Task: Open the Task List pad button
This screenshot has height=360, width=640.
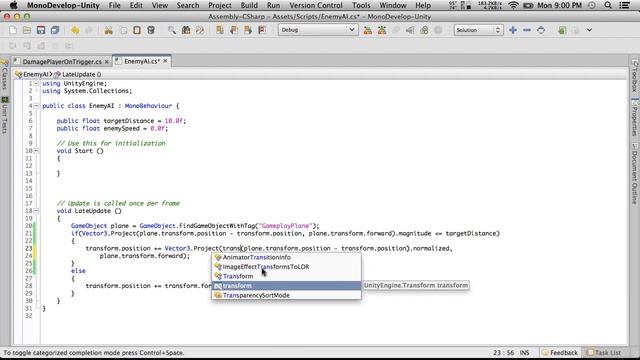Action: point(604,352)
